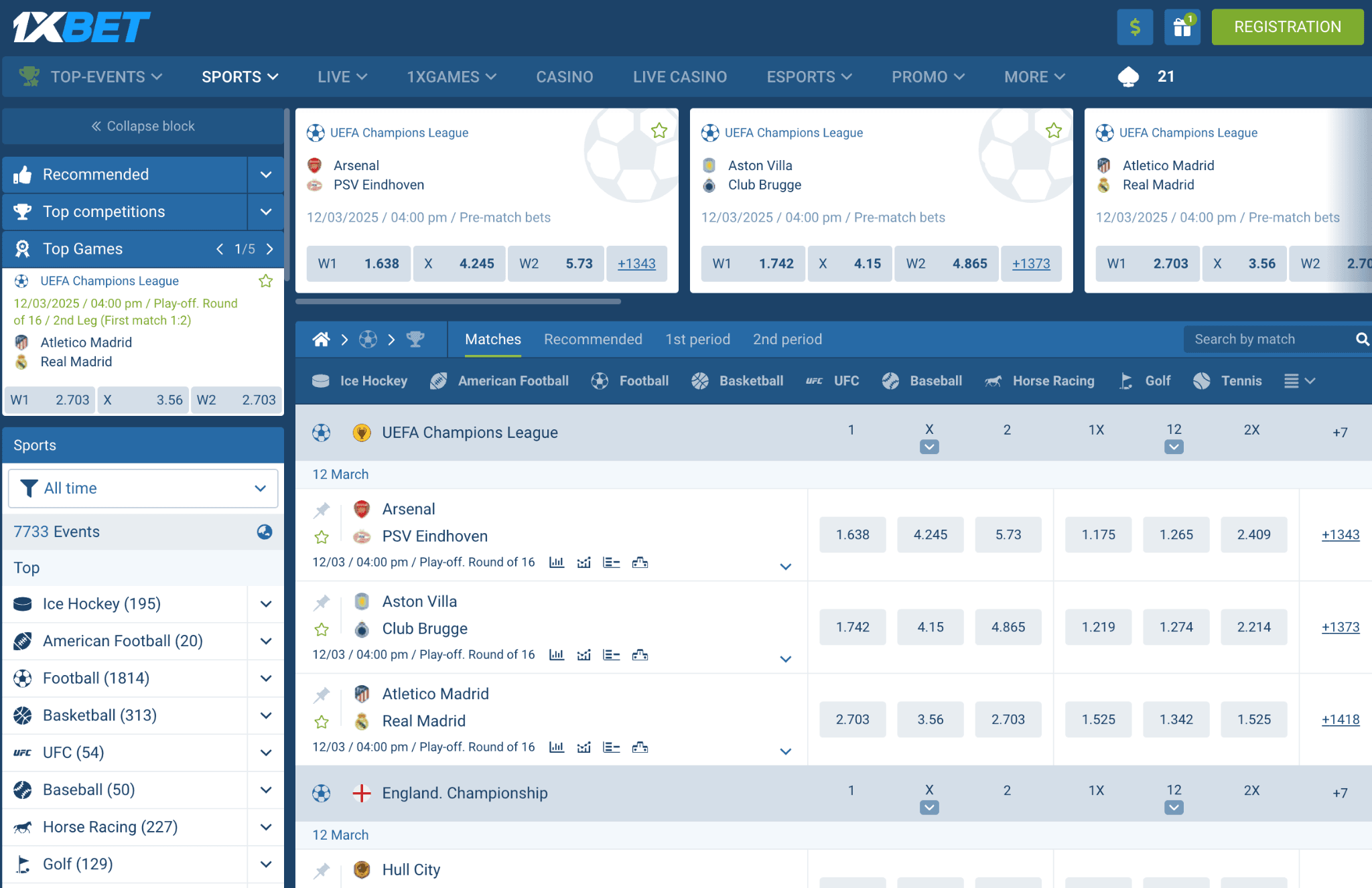Open +1343 additional bets for Arsenal match

point(1339,534)
